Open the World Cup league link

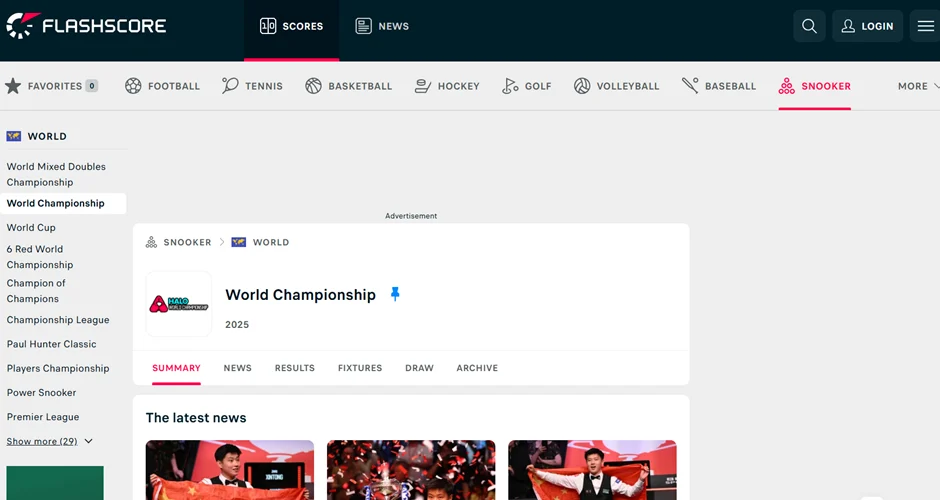click(31, 228)
